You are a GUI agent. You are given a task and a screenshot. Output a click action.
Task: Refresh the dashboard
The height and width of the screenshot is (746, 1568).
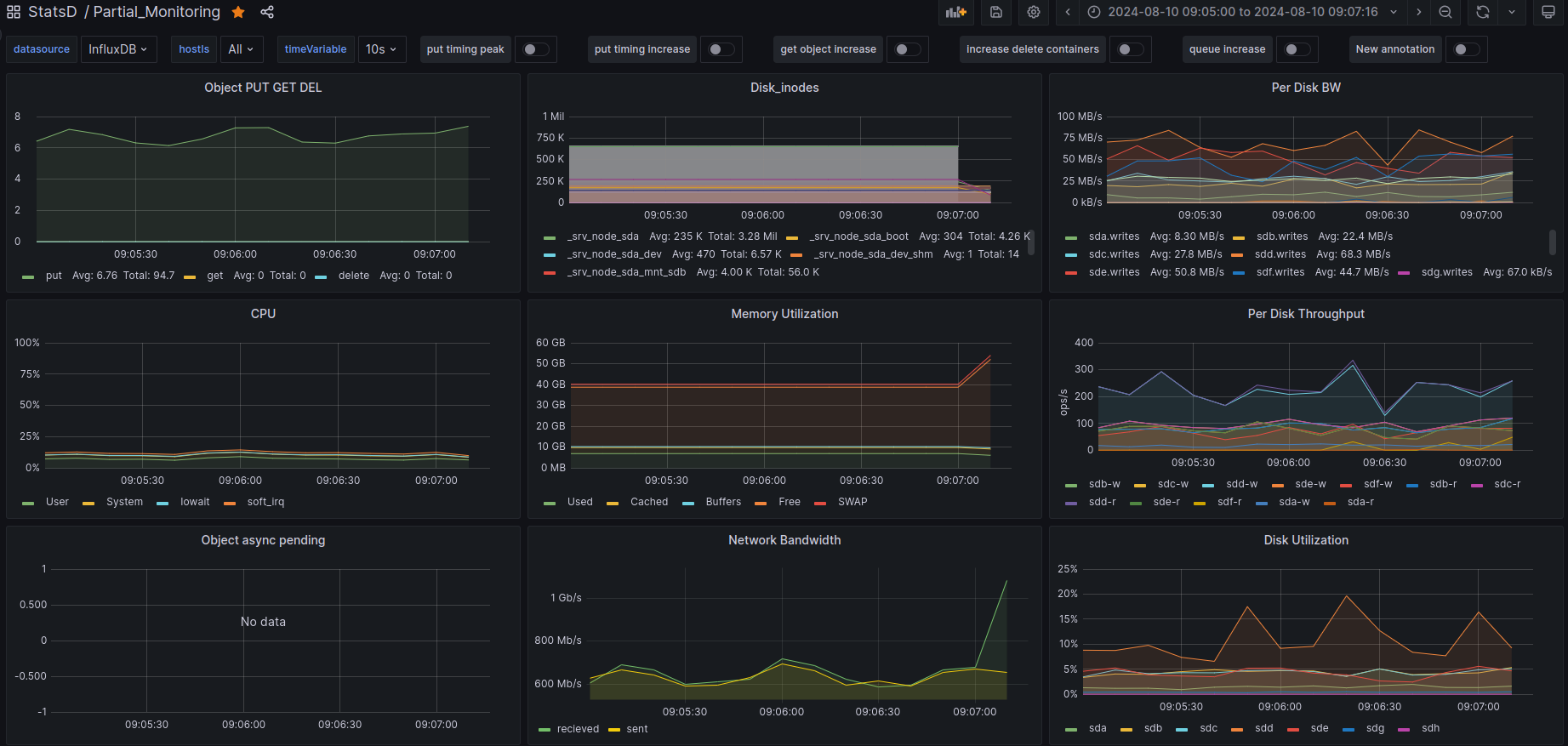[x=1483, y=12]
